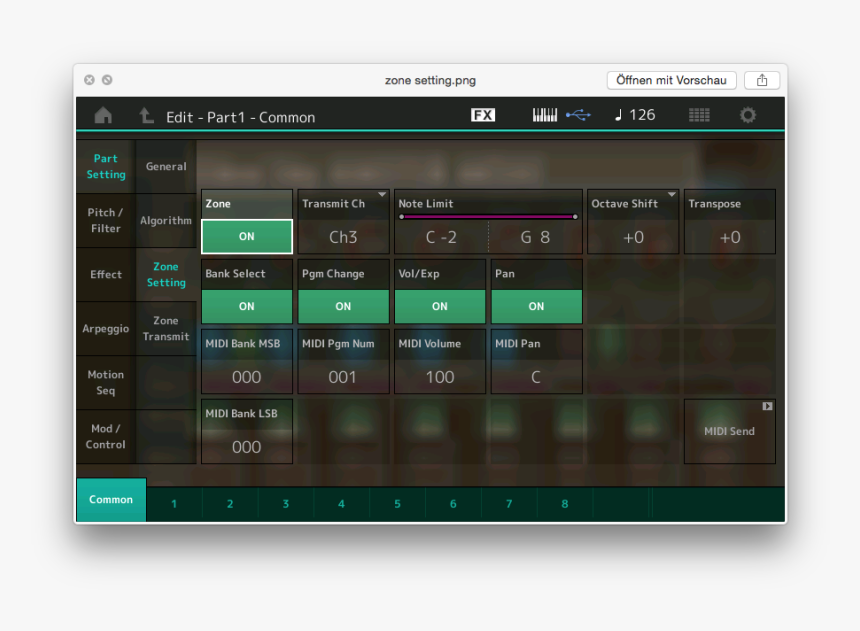Toggle the Vol/Exp ON switch
The height and width of the screenshot is (631, 860).
(440, 306)
